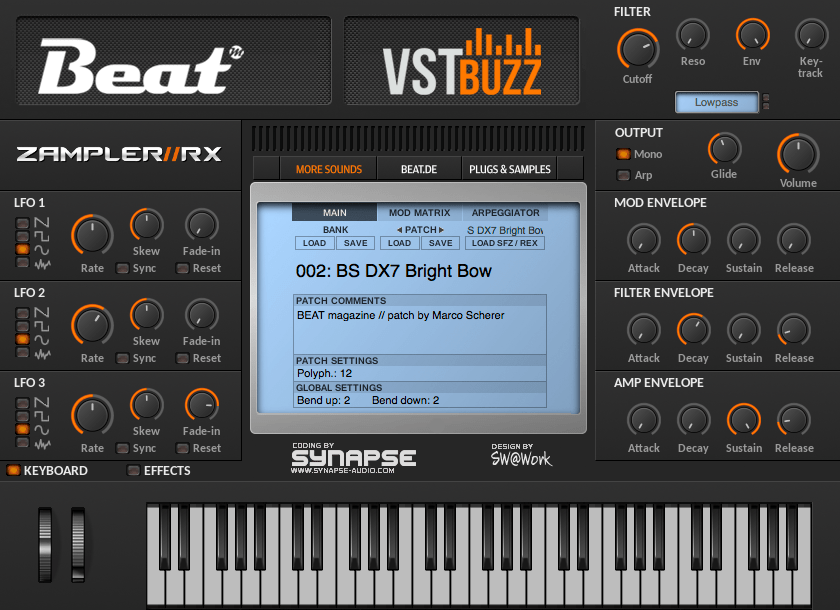Select the sawtooth waveform for LFO 1
Image resolution: width=840 pixels, height=610 pixels.
pyautogui.click(x=21, y=222)
